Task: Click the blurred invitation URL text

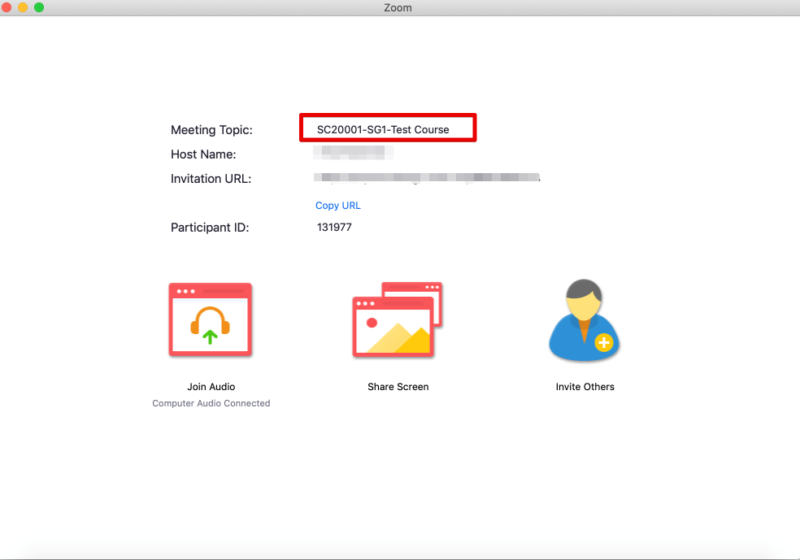Action: (x=427, y=179)
